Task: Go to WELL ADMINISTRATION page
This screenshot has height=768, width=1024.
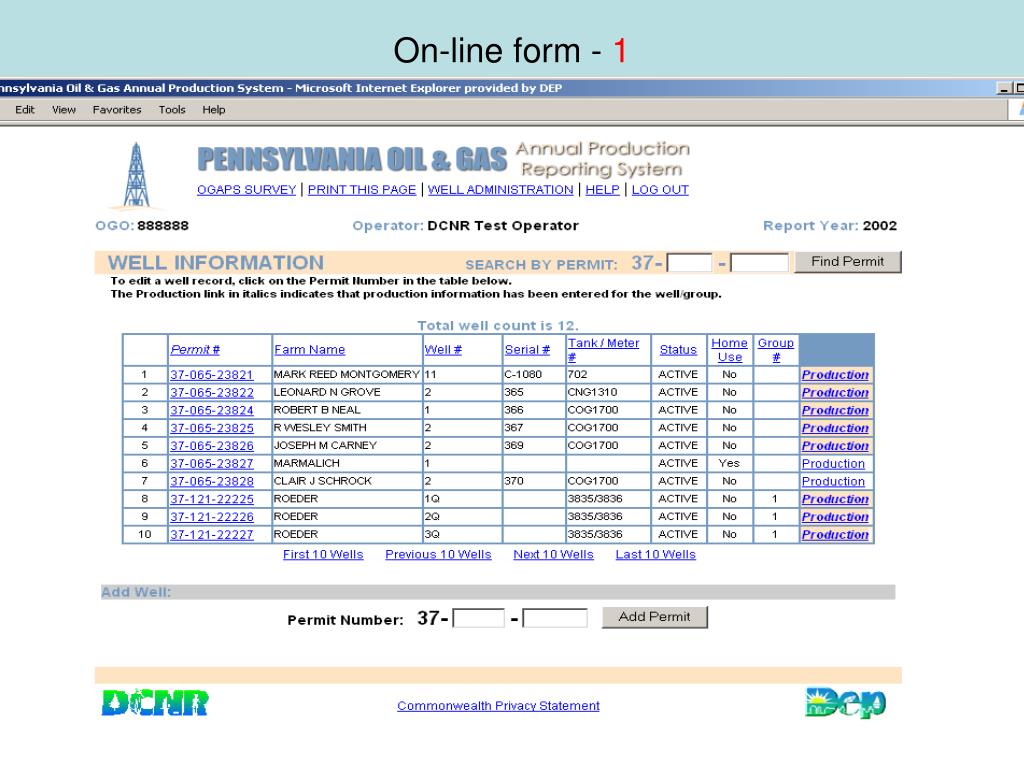Action: (x=500, y=189)
